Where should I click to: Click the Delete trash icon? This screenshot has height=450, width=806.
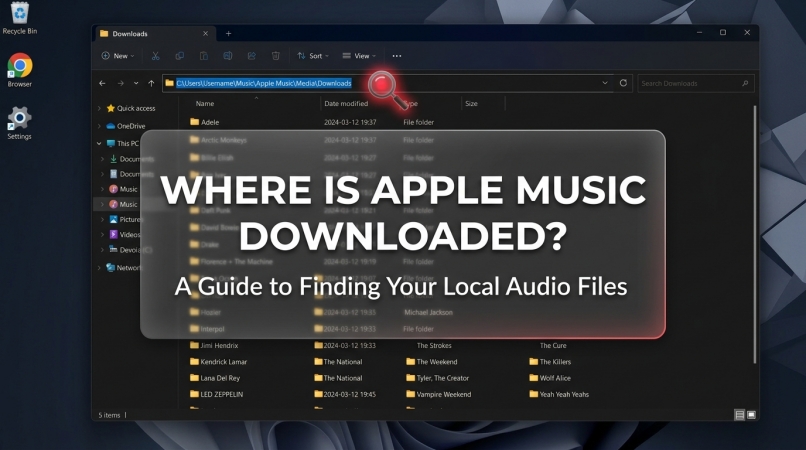pos(276,56)
